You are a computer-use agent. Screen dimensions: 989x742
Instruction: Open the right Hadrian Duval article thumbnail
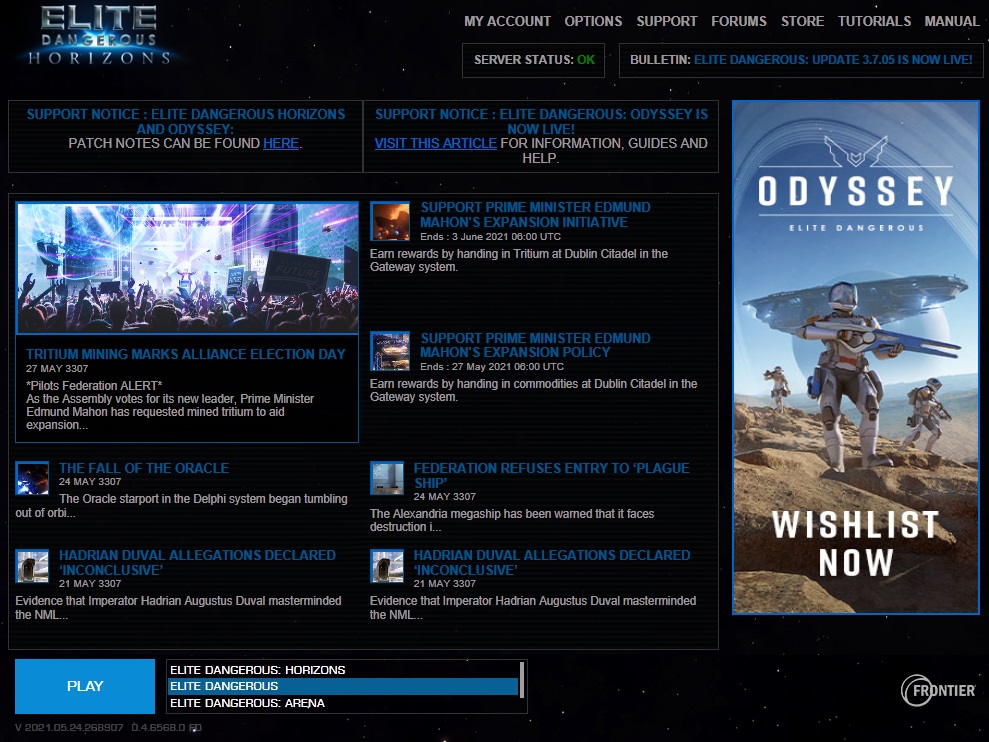point(387,565)
